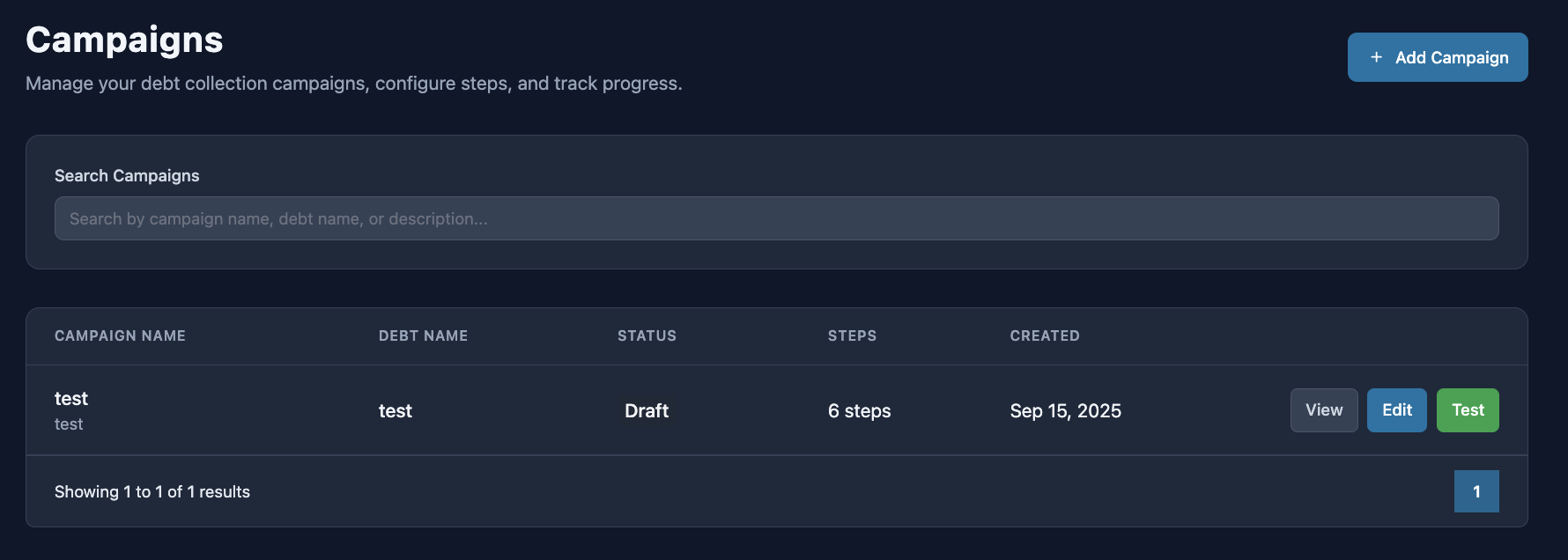Click the "Showing 1 to 1" results text

coord(152,492)
